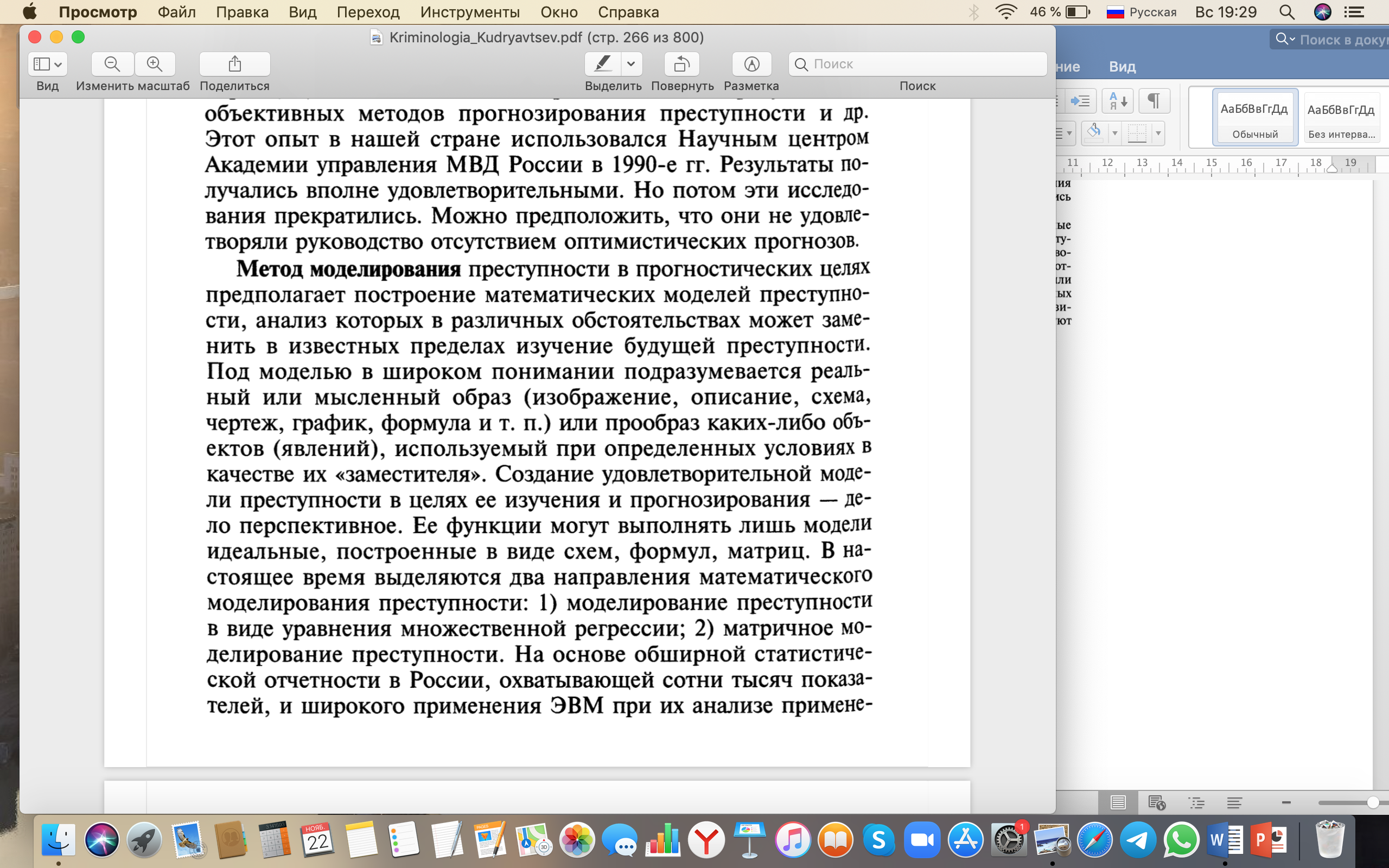Click the Wi-Fi status icon
Viewport: 1389px width, 868px height.
1005,12
